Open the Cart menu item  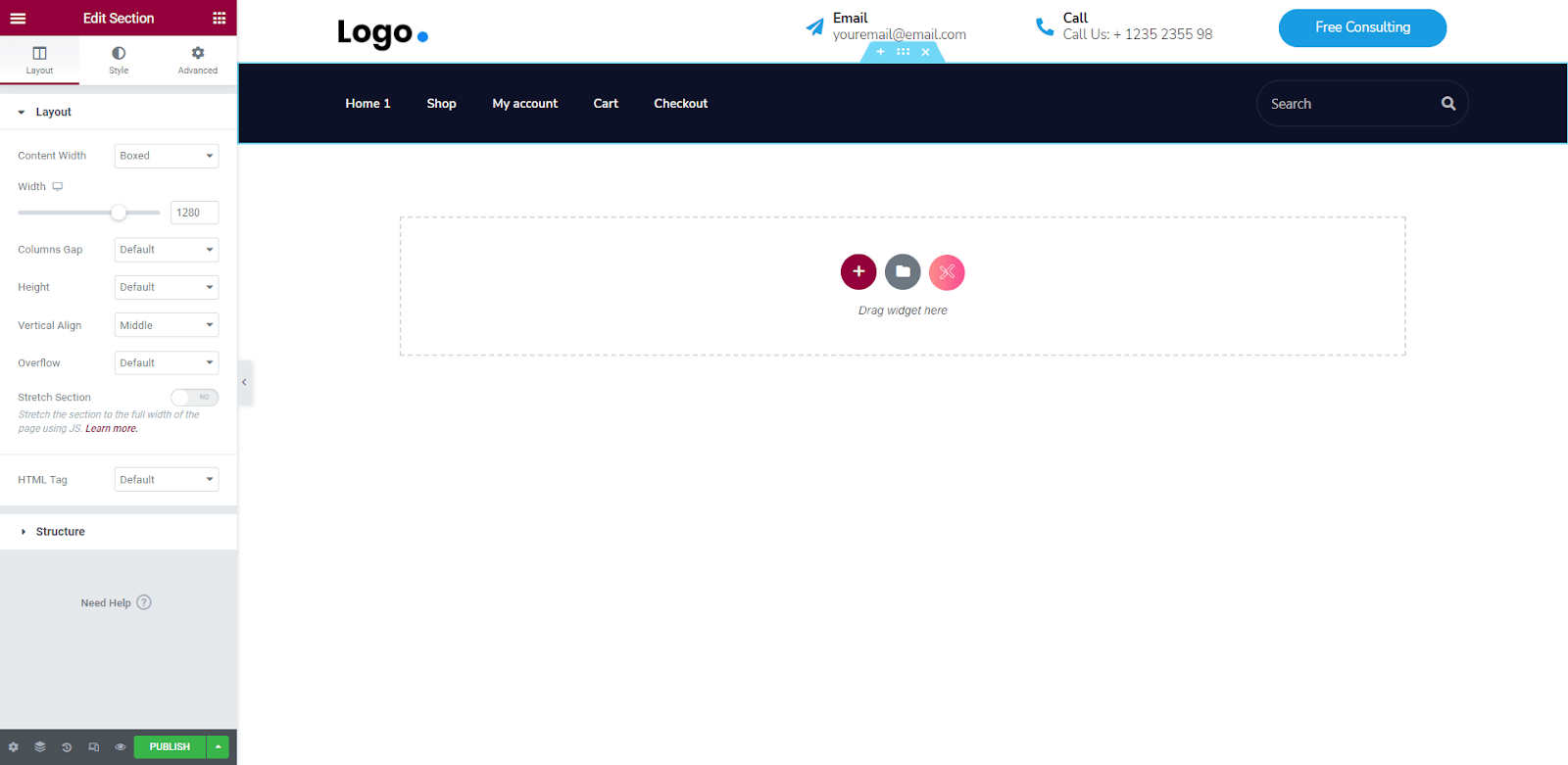point(606,104)
